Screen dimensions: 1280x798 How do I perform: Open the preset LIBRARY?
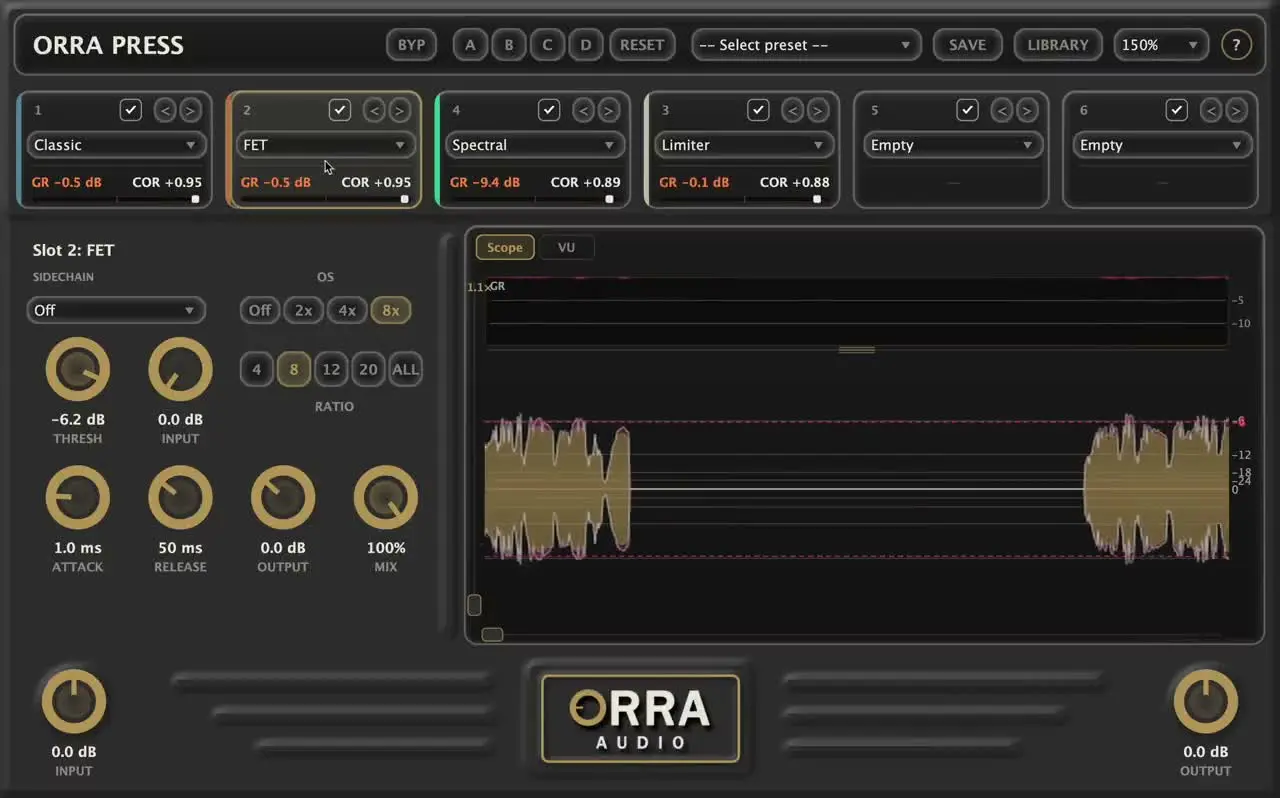(1058, 45)
